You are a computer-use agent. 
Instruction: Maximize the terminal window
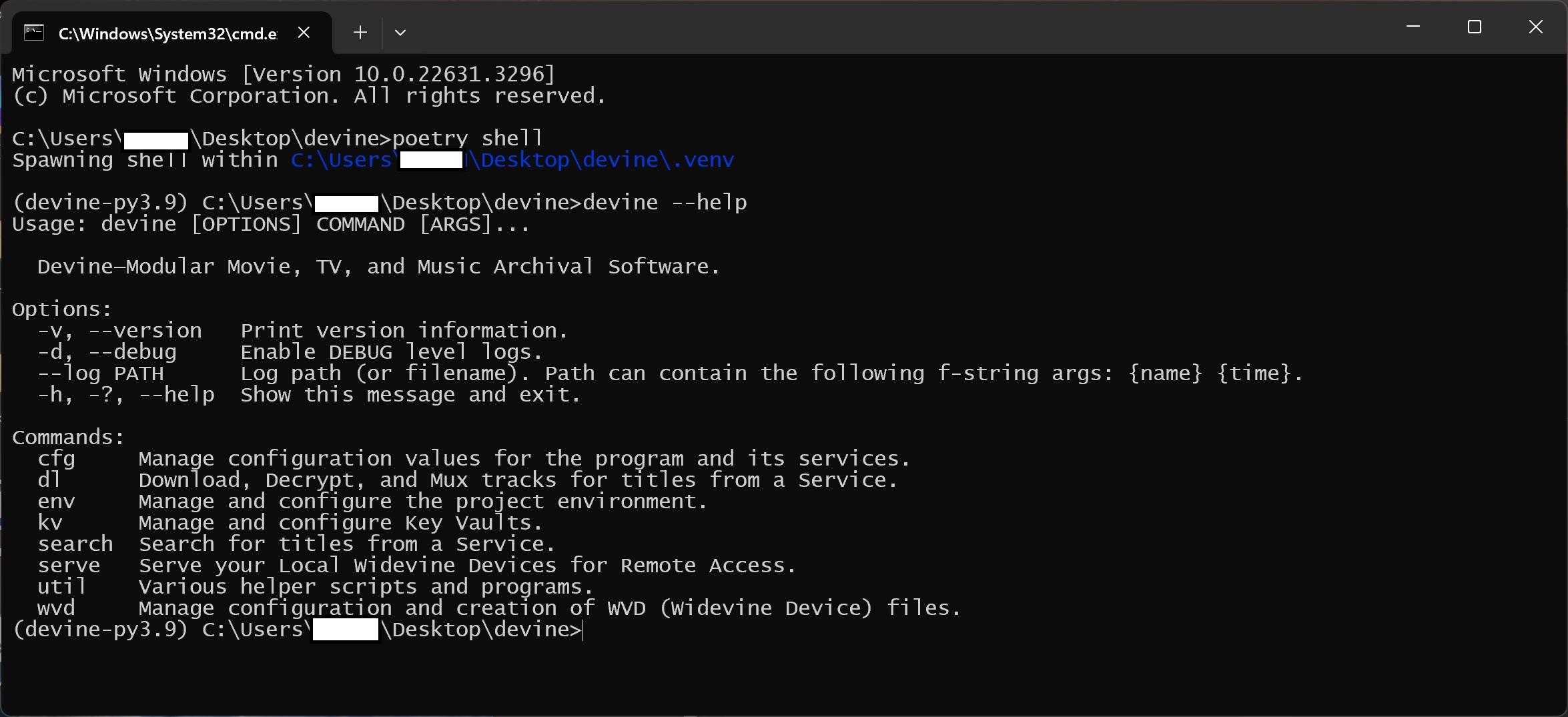1474,27
